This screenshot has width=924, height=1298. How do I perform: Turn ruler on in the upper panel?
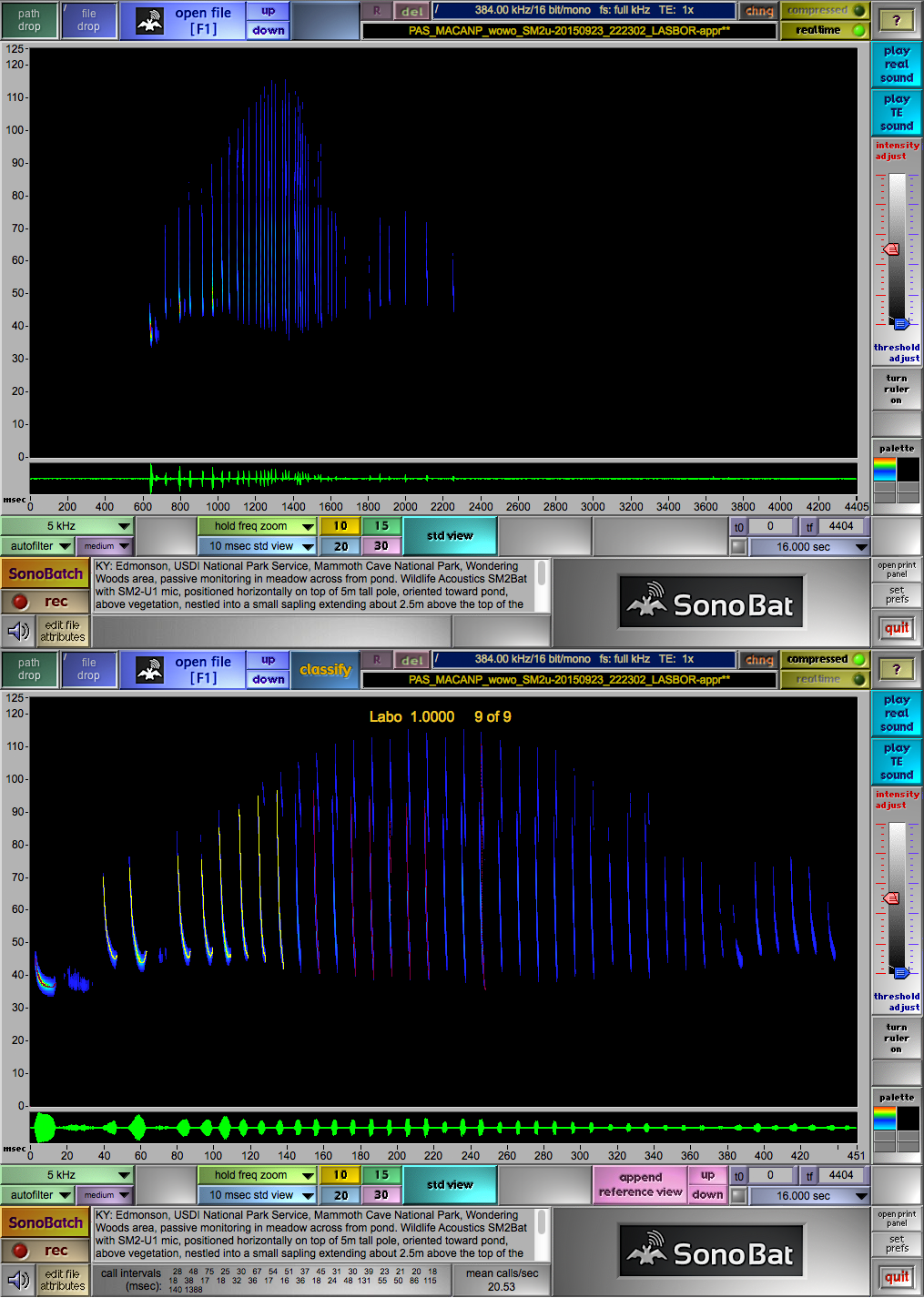point(896,390)
